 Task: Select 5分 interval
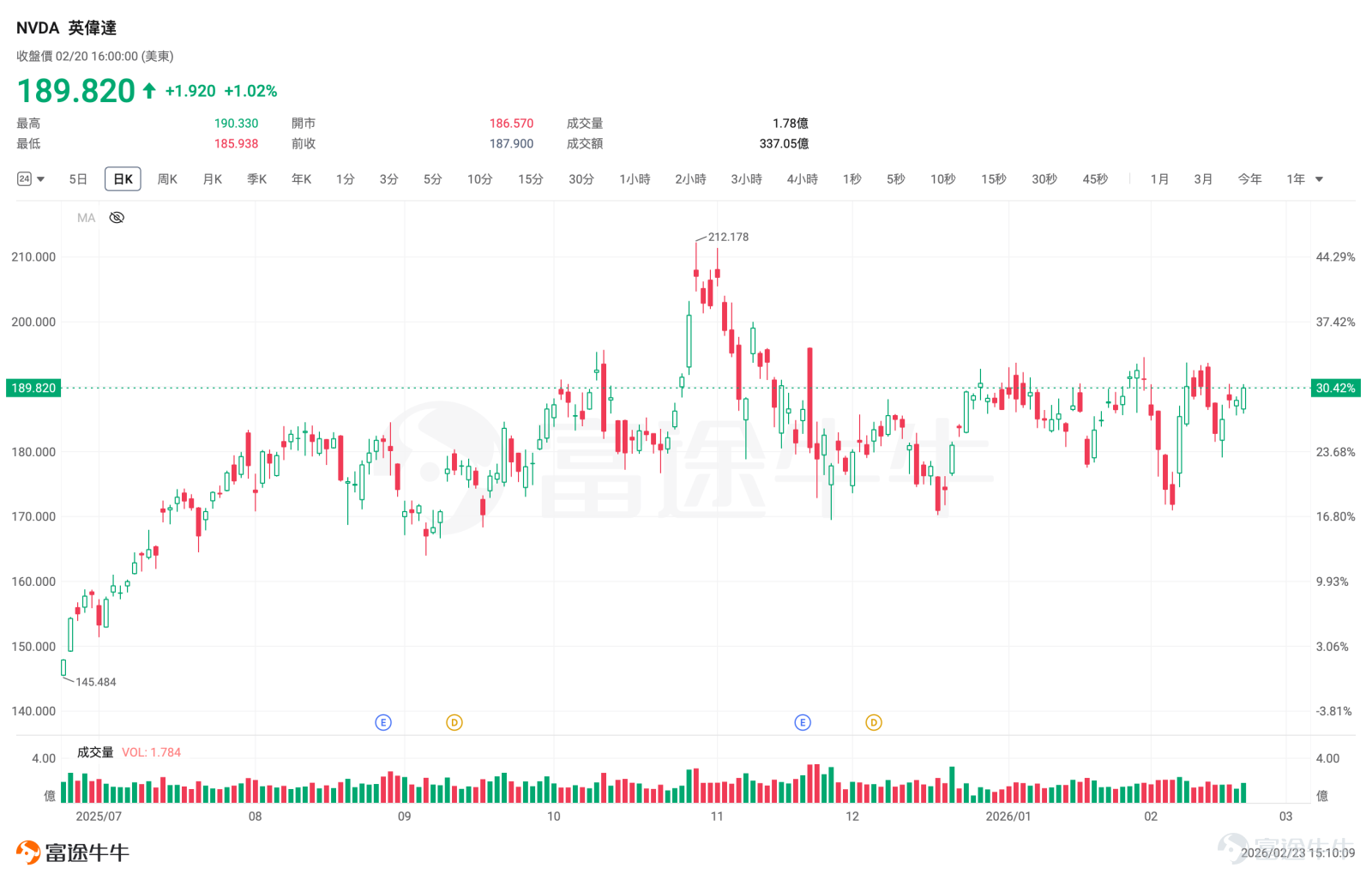(x=432, y=179)
